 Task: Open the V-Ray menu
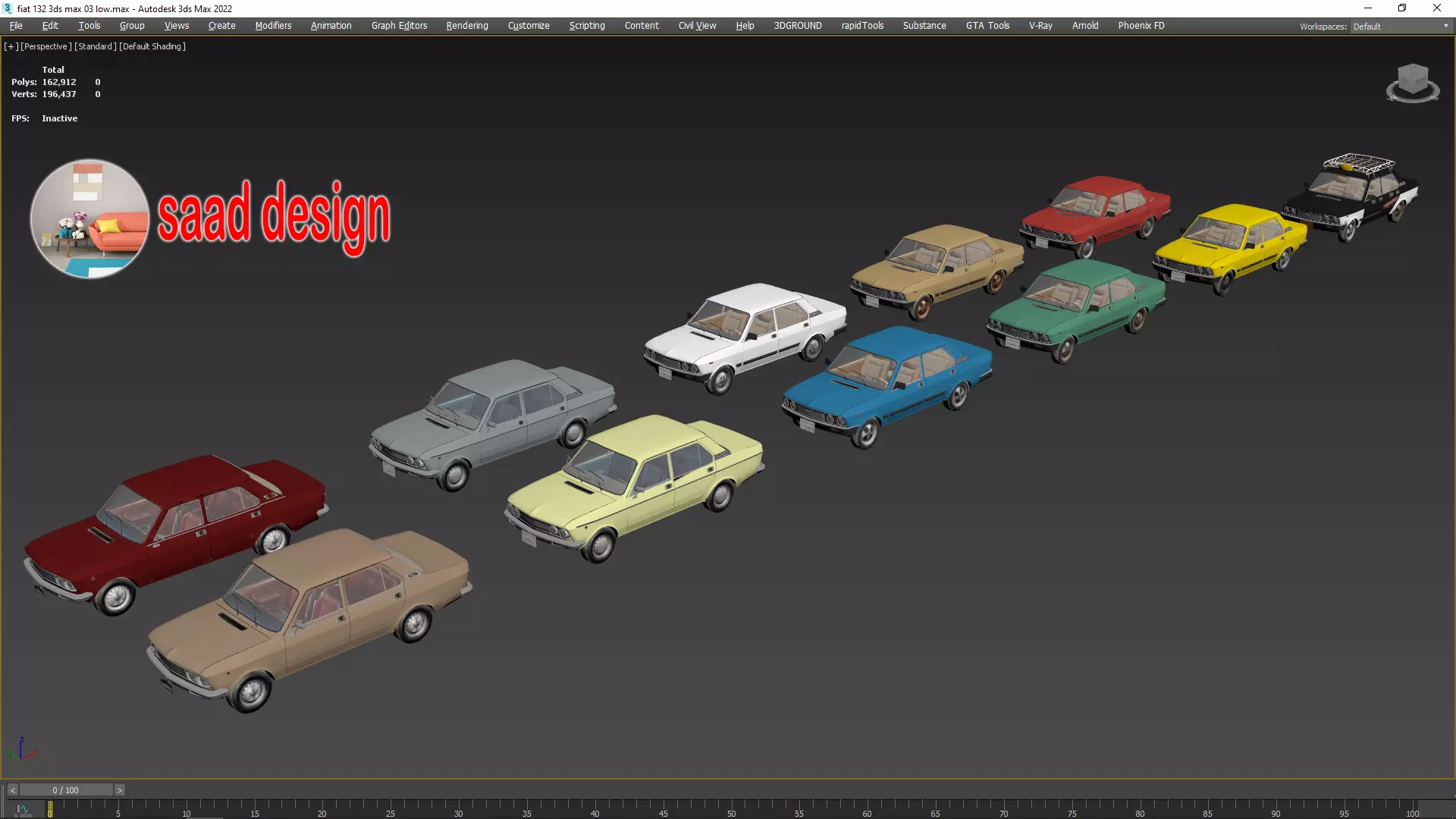(1040, 25)
